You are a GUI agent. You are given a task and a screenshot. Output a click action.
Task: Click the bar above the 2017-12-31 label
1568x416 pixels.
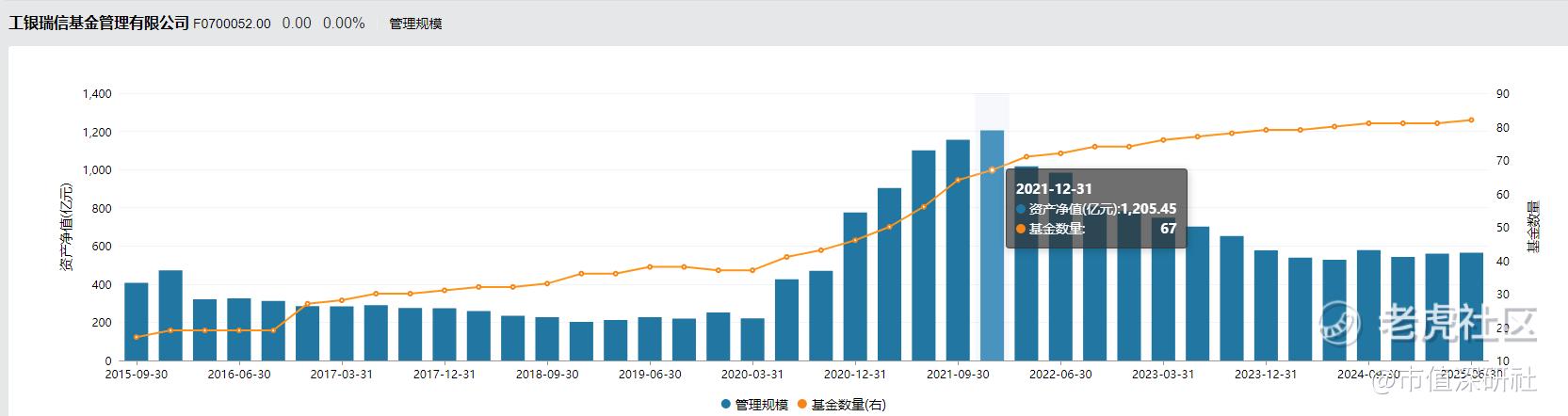coord(445,334)
